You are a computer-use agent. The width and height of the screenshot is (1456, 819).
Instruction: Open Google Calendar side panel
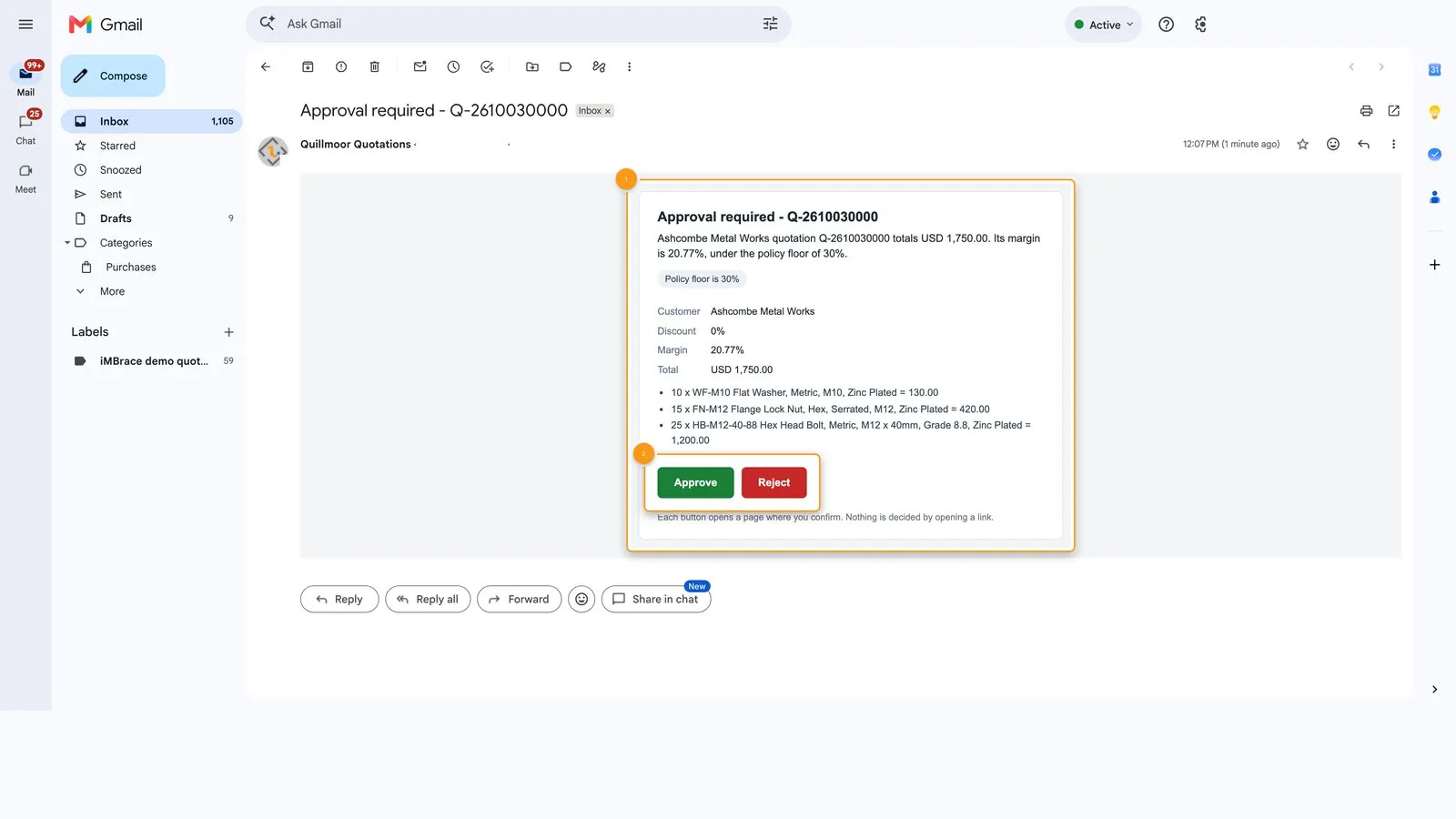click(1434, 70)
